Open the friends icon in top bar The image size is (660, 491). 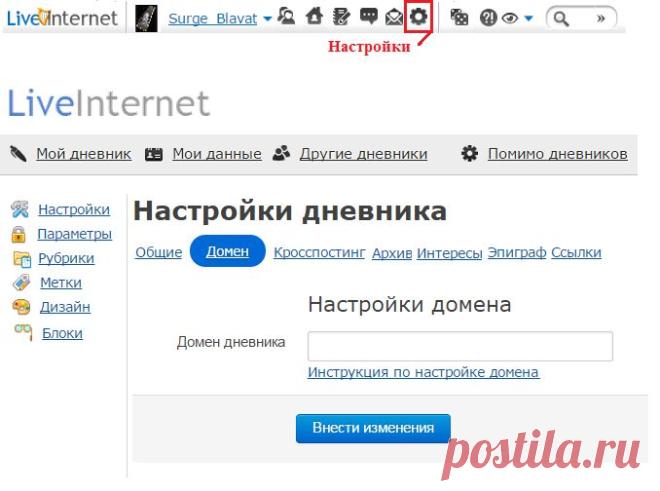click(286, 17)
